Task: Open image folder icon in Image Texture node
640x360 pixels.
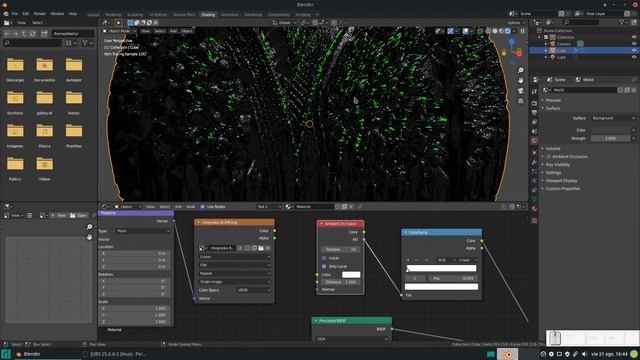Action: tap(261, 248)
